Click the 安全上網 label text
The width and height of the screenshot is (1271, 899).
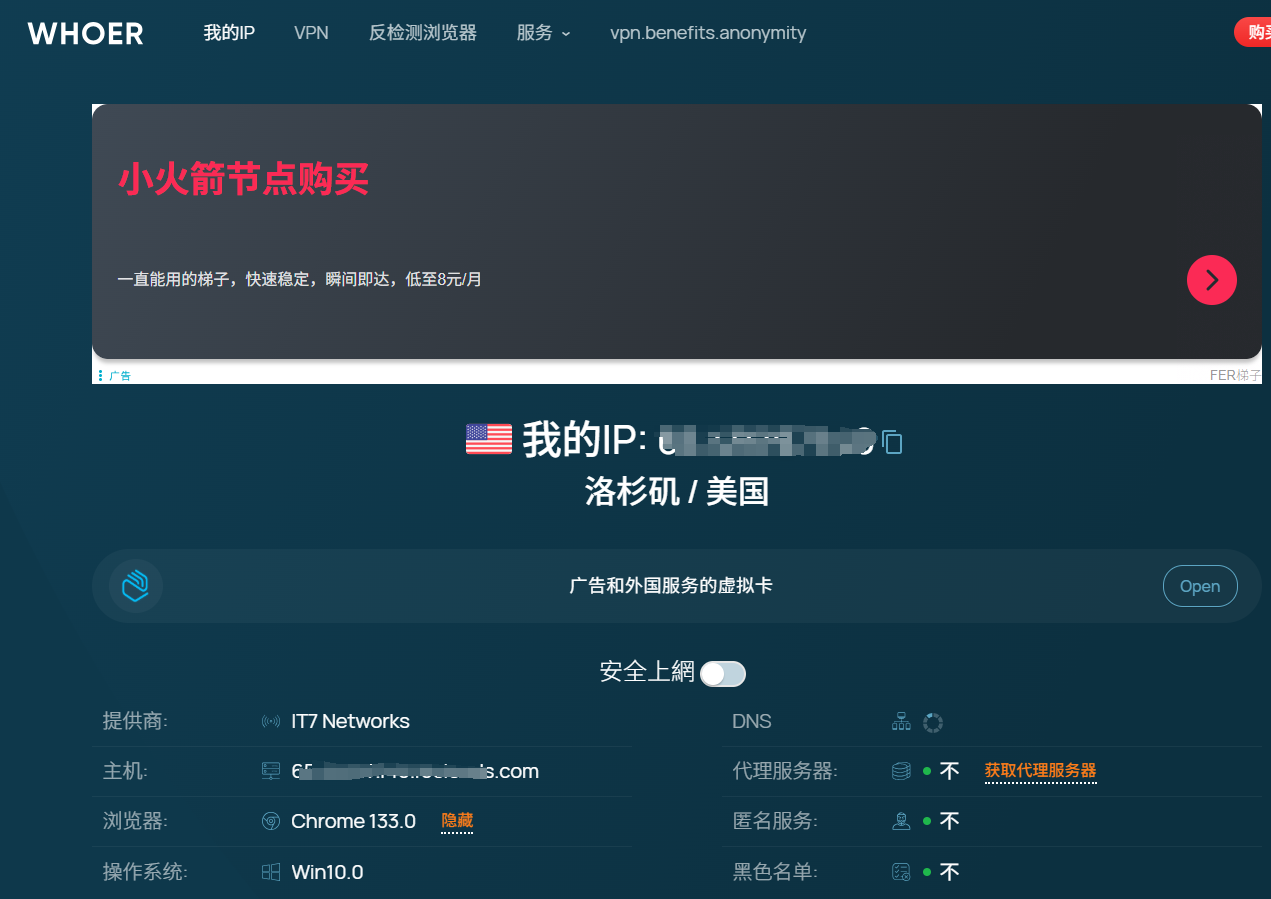click(647, 672)
